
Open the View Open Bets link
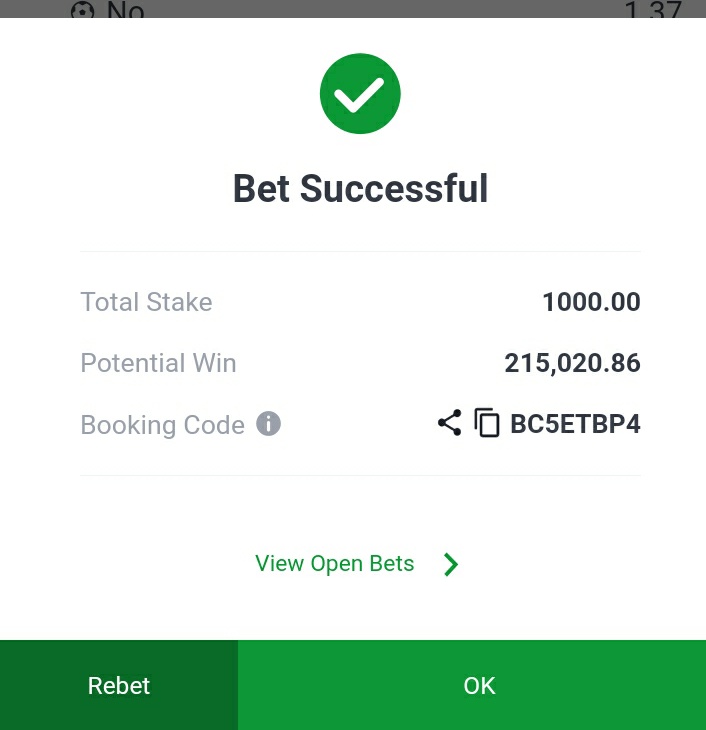coord(334,563)
